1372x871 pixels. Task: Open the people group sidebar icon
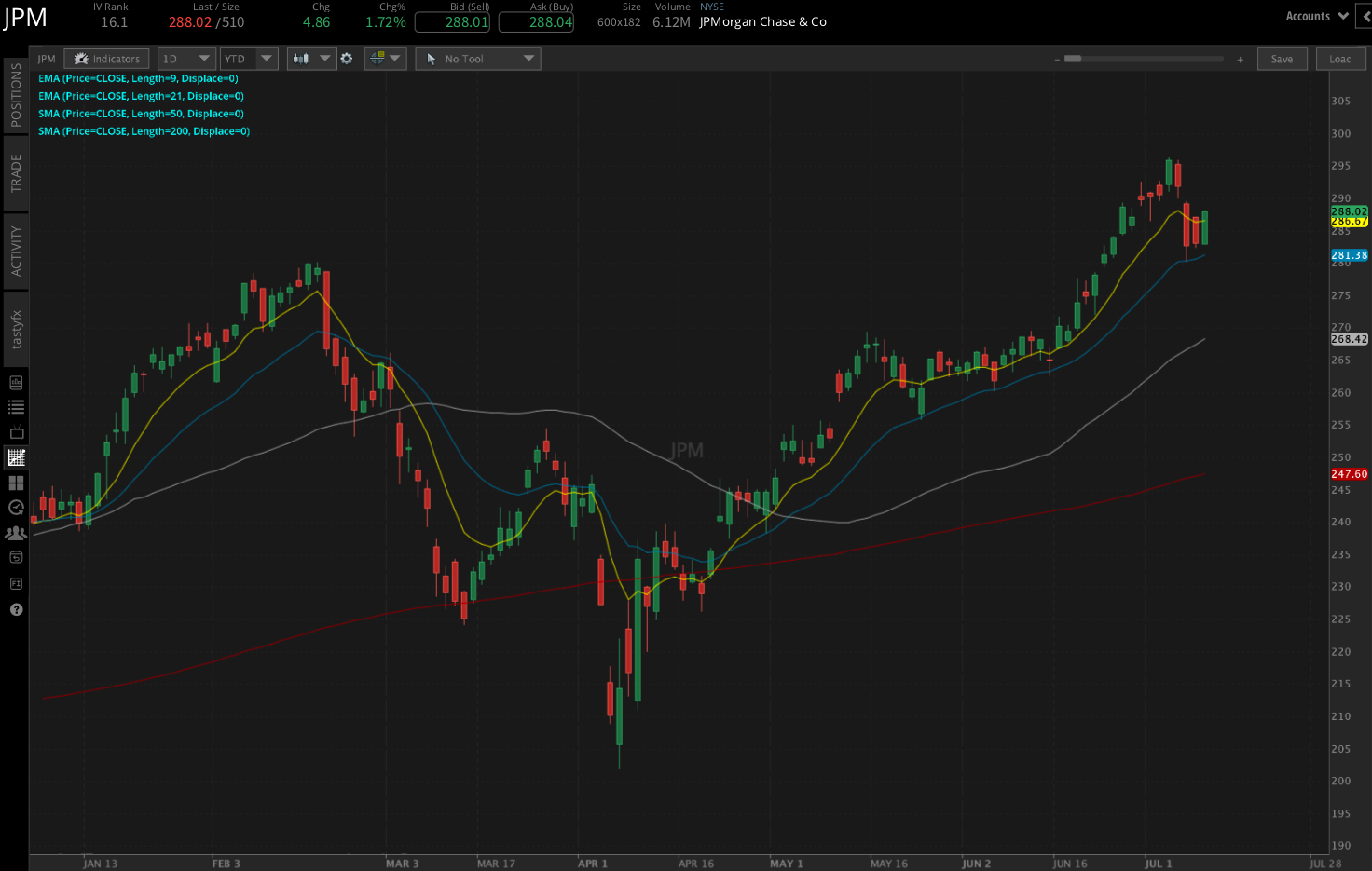16,533
